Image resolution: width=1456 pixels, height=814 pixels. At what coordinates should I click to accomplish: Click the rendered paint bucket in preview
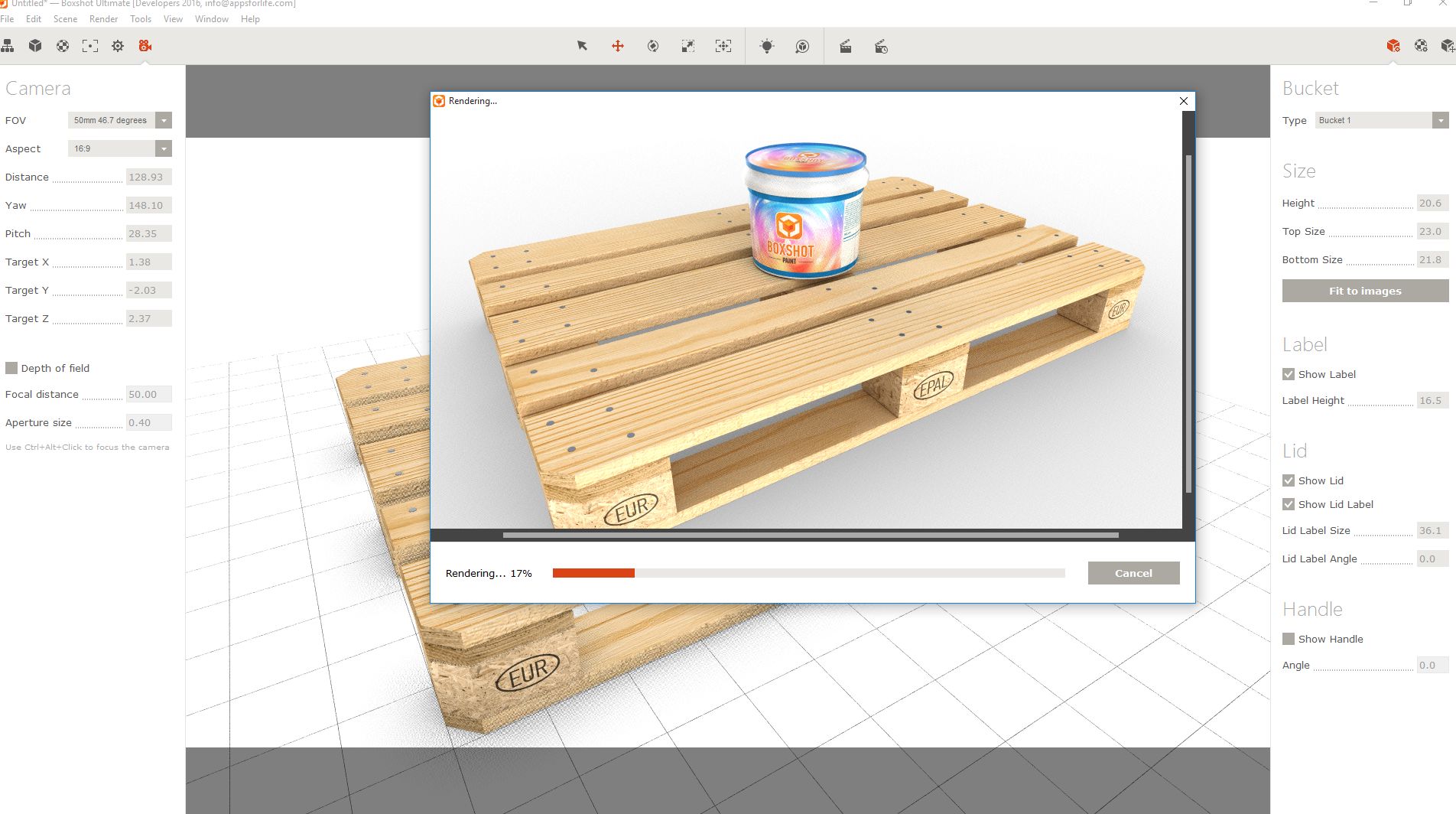pyautogui.click(x=805, y=210)
